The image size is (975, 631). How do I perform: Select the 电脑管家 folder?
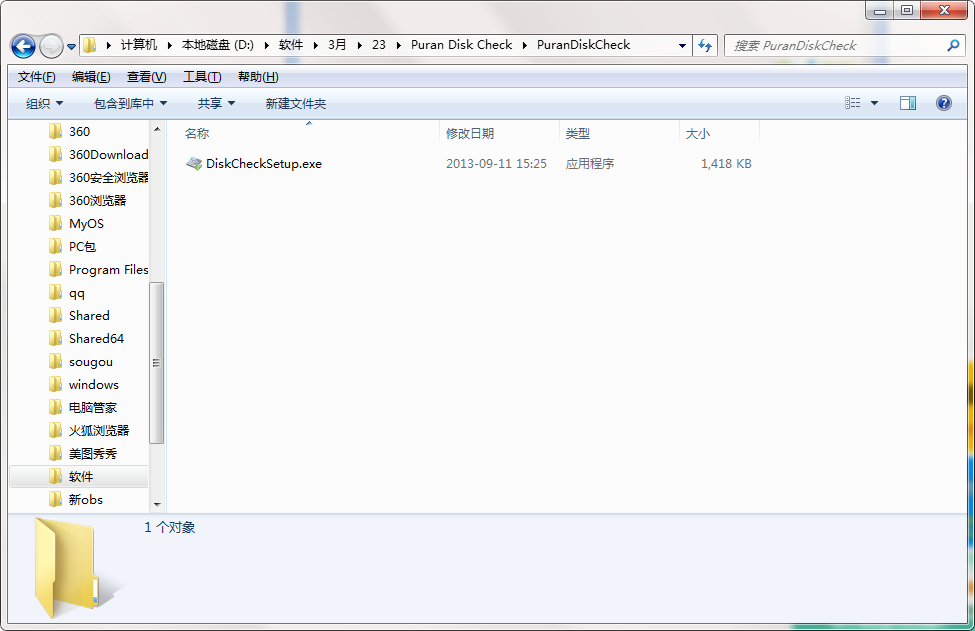pos(93,407)
